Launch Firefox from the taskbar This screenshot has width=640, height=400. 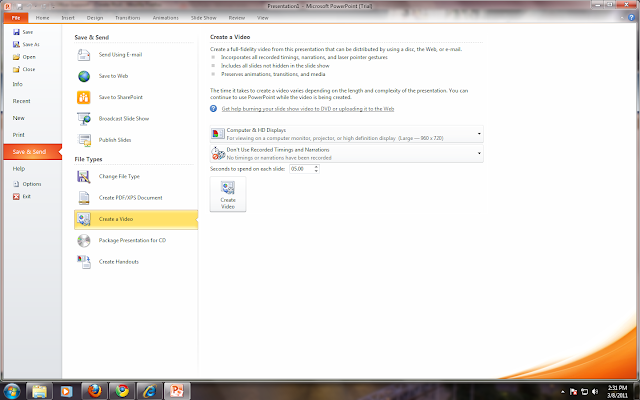[95, 391]
